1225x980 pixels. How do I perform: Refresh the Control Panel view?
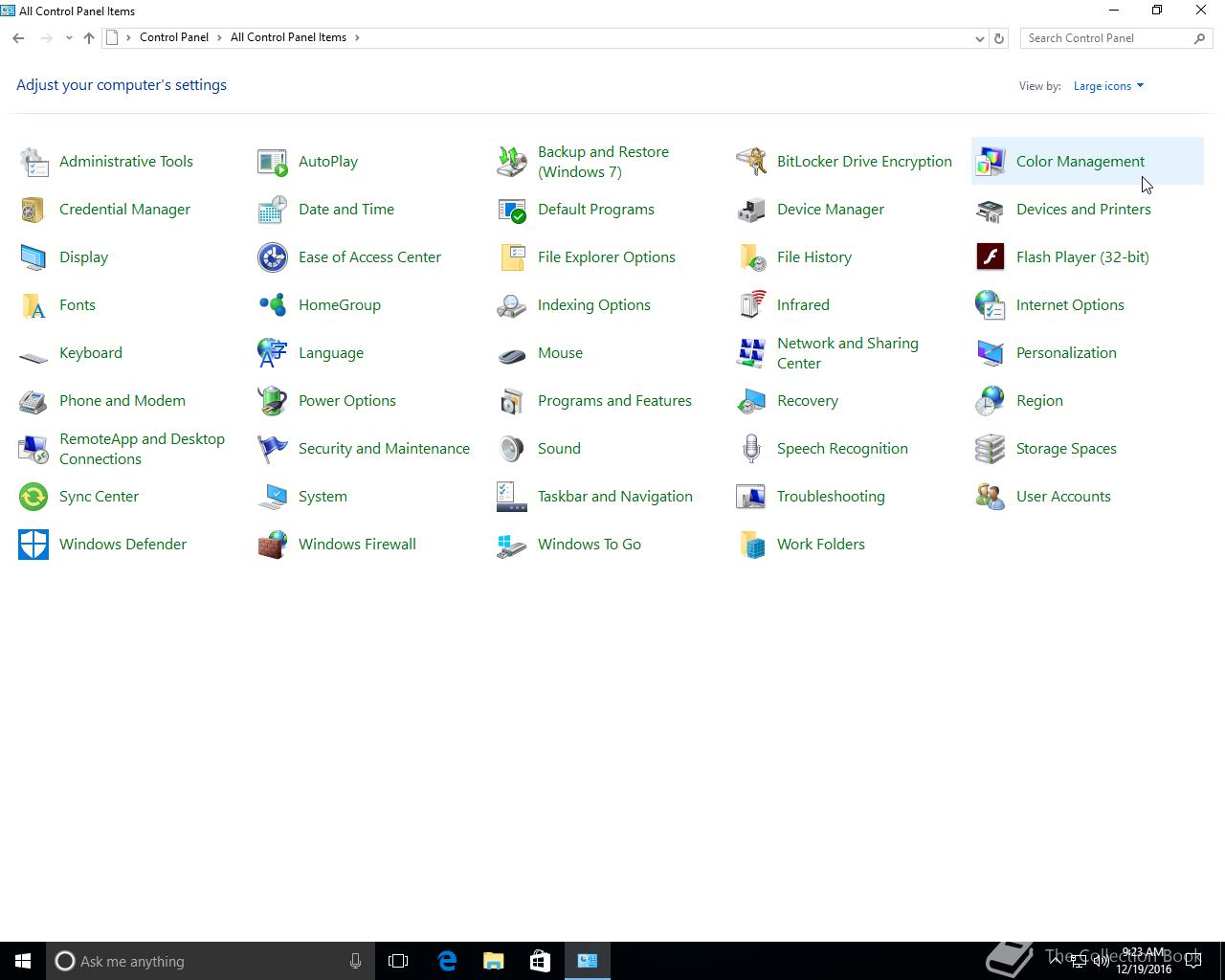999,38
